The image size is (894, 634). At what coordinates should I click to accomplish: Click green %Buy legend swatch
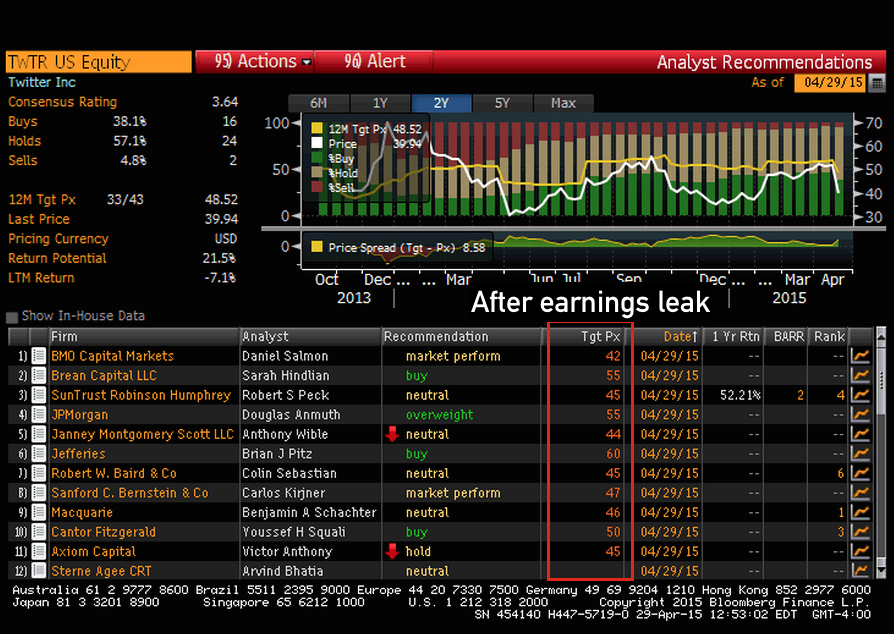pos(317,158)
